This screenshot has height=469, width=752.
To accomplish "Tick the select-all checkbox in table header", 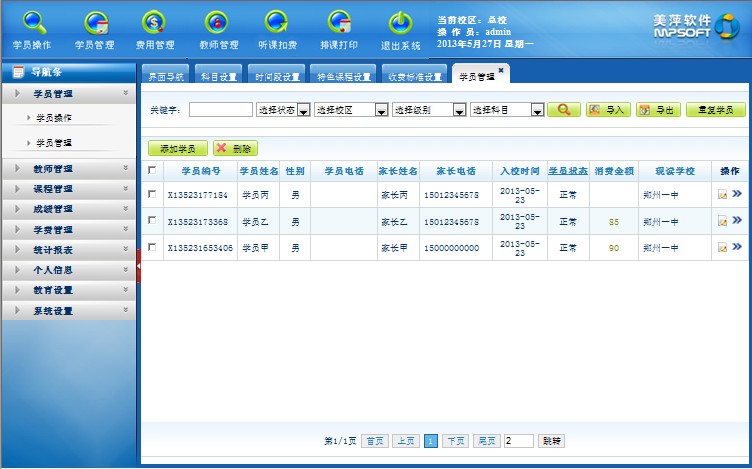I will point(152,170).
